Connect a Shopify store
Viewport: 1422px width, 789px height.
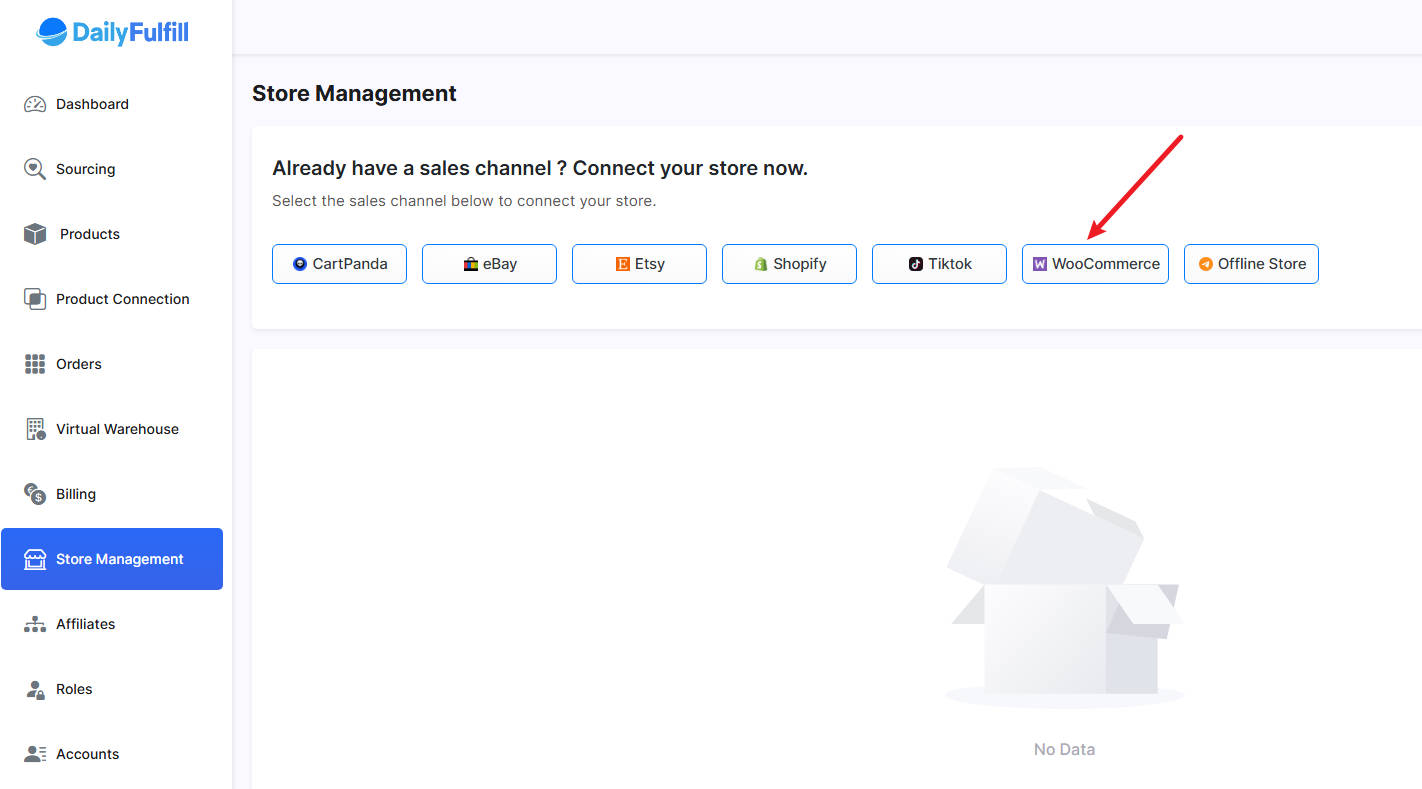click(789, 264)
